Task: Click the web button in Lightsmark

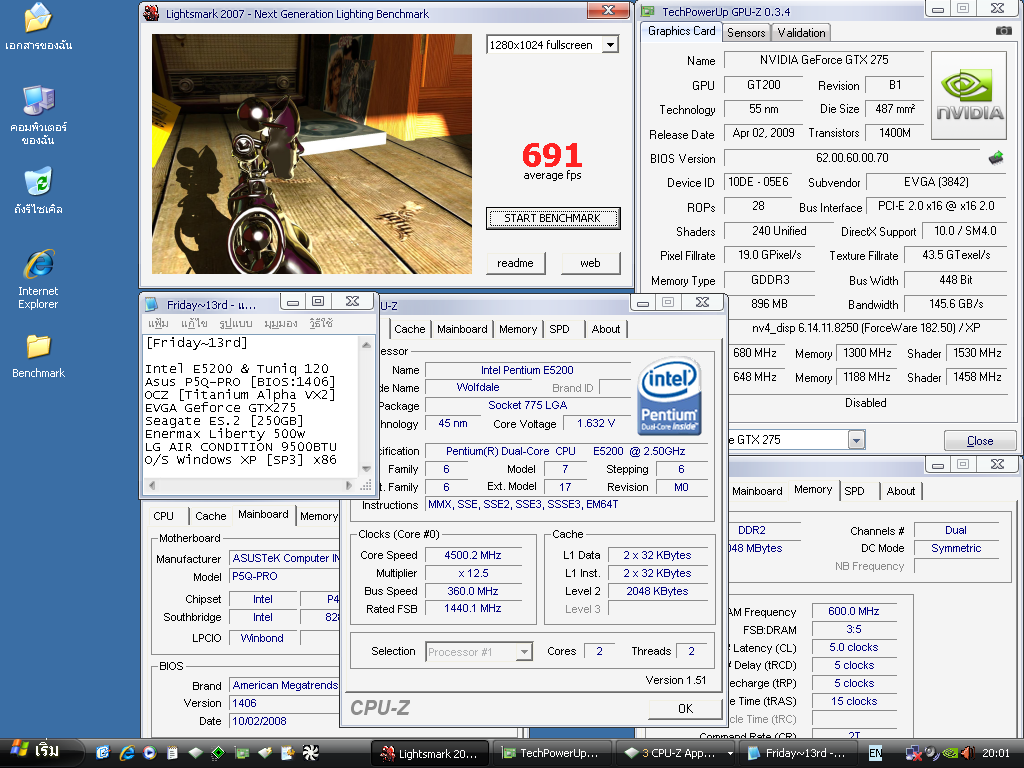Action: (x=590, y=263)
